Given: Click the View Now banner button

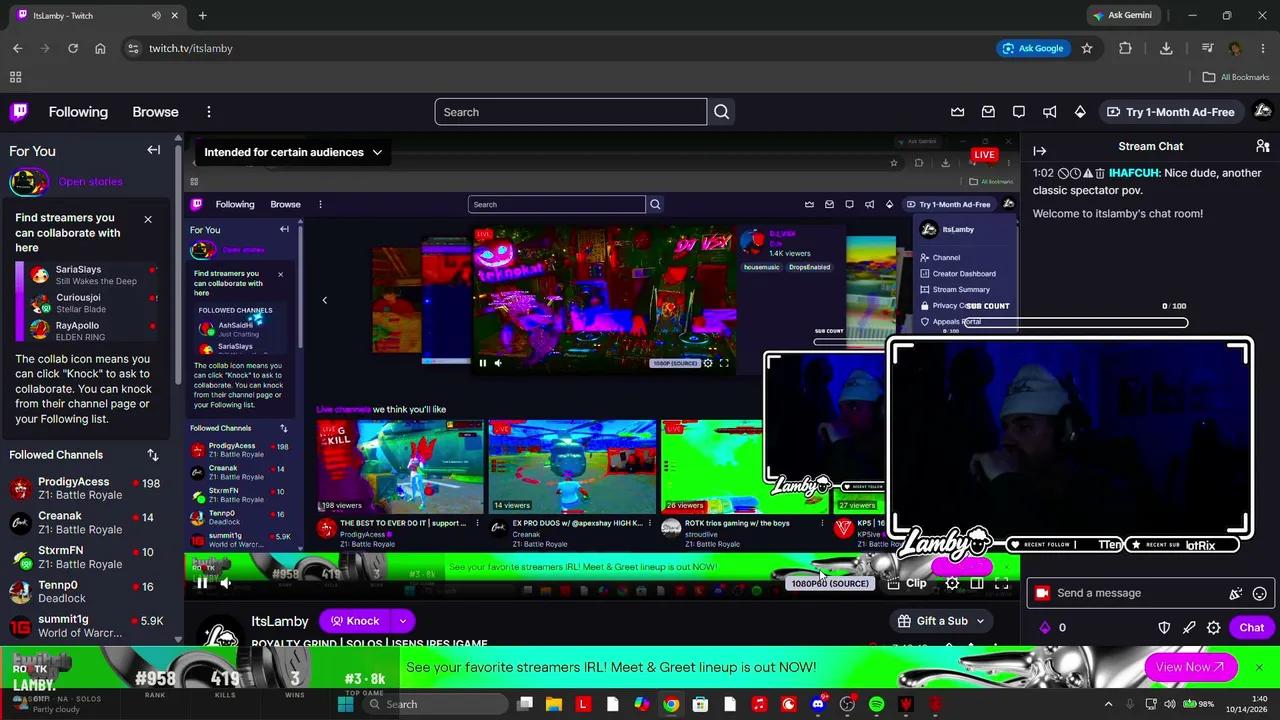Looking at the screenshot, I should (1190, 667).
